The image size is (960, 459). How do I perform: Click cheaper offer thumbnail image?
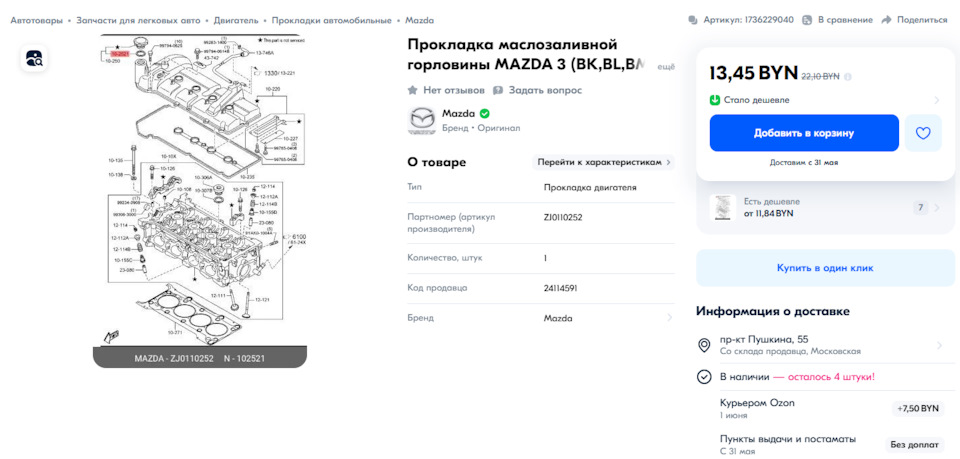[722, 207]
